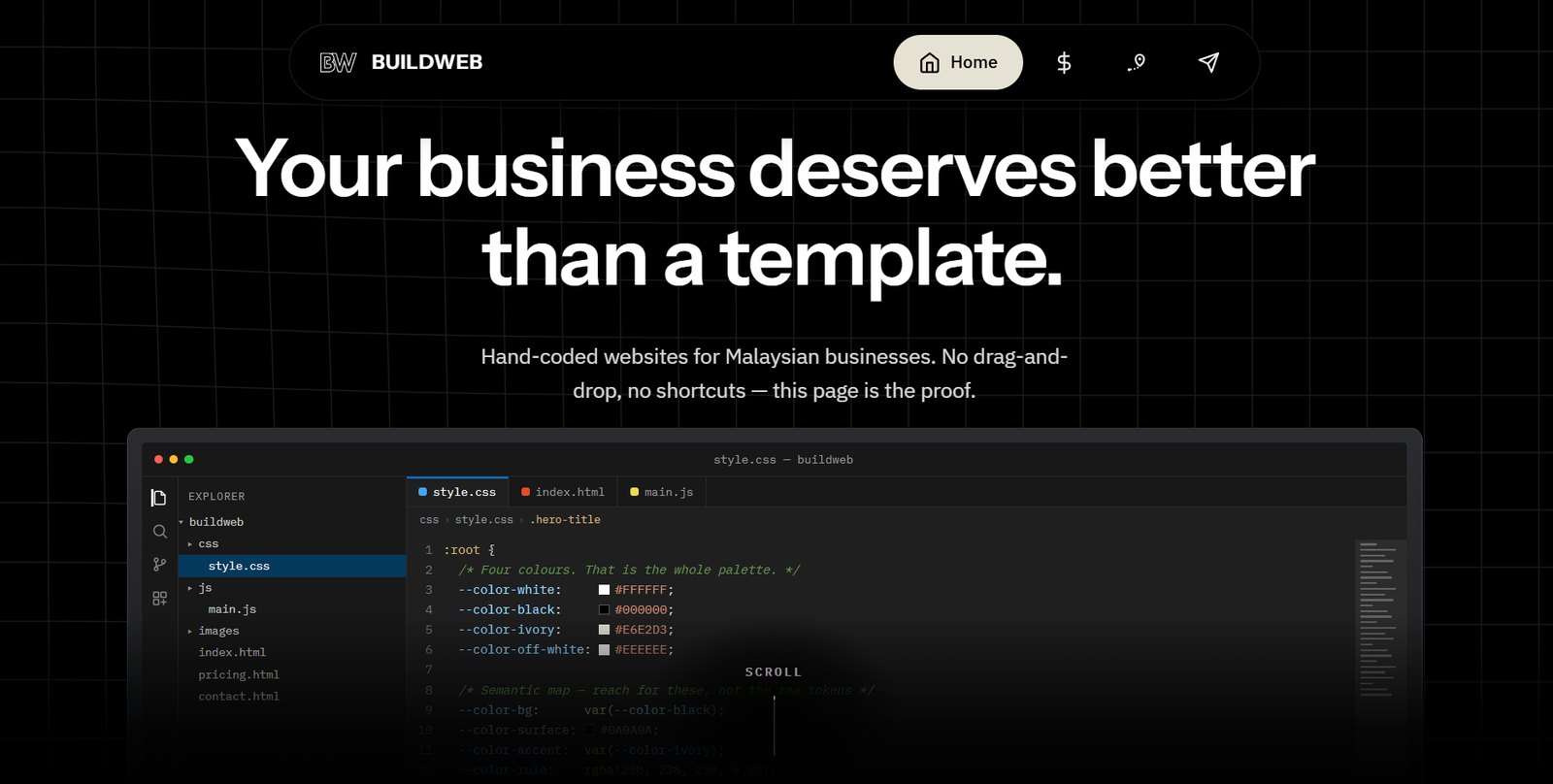Screen dimensions: 1553x784
Task: Click the ivory #E6E2D3 color swatch
Action: click(604, 630)
